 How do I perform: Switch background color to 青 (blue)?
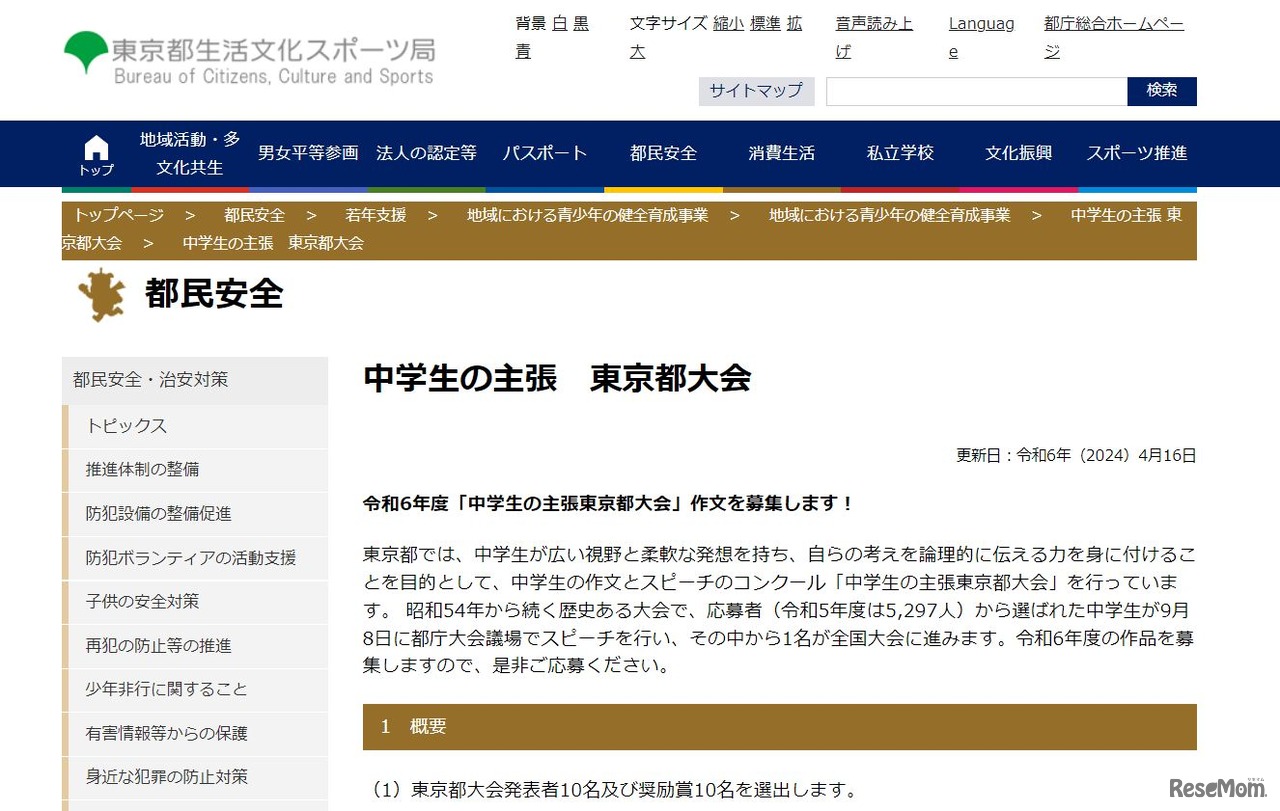[523, 51]
